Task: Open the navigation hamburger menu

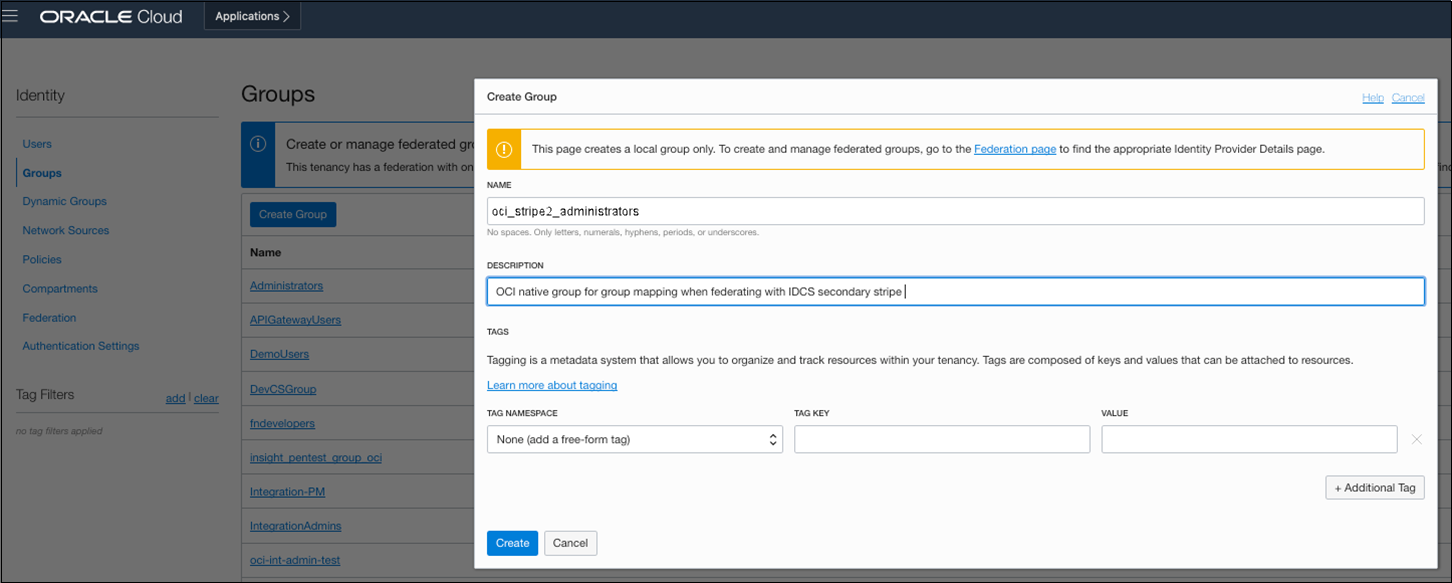Action: point(12,15)
